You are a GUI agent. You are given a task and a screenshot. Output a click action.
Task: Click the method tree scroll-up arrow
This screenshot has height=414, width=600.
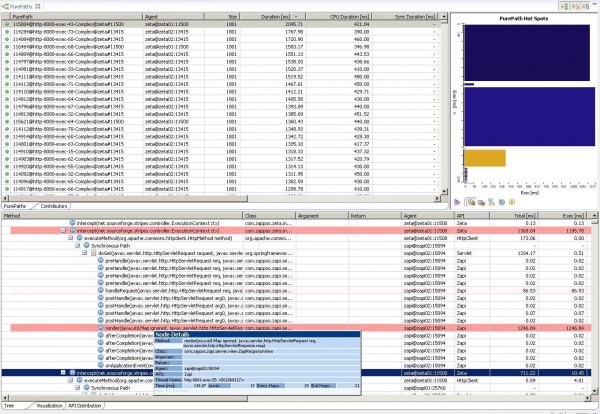[x=594, y=215]
